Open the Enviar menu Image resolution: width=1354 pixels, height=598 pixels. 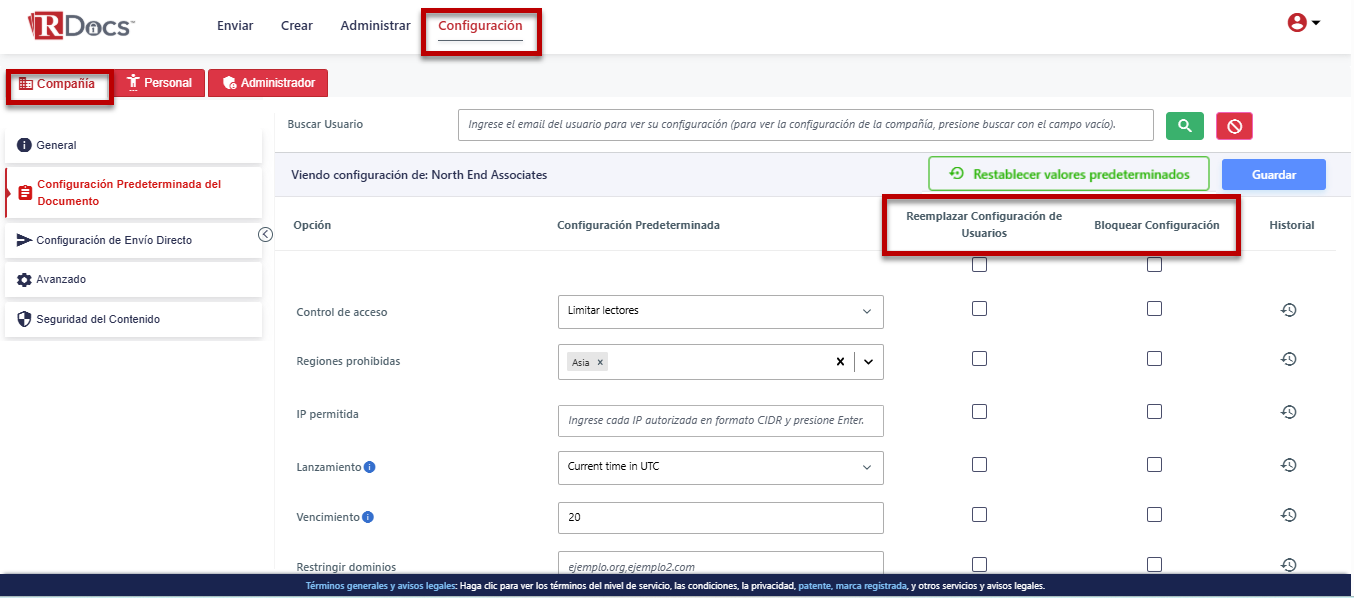(x=235, y=26)
